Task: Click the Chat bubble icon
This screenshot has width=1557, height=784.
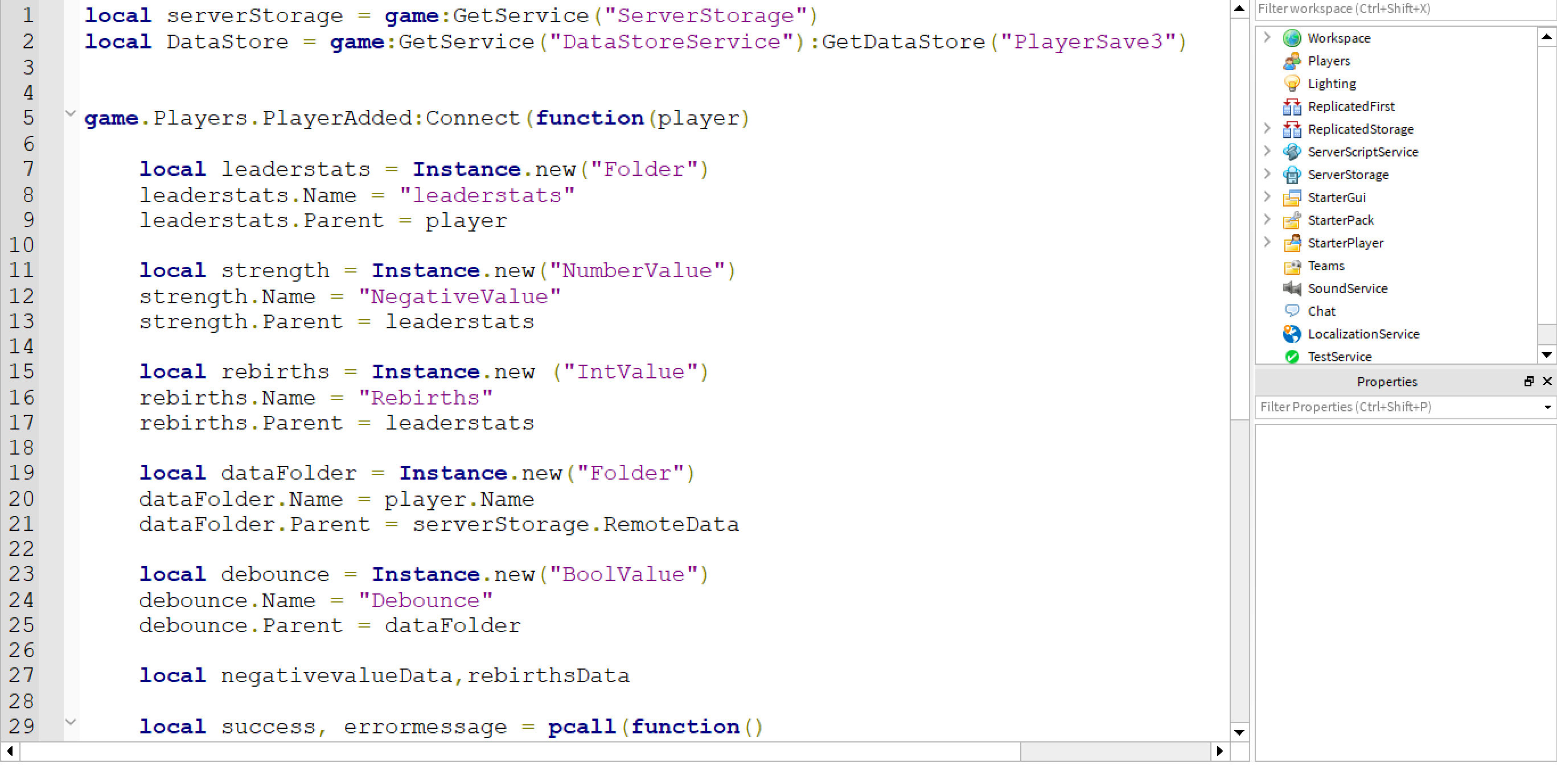Action: pos(1292,311)
